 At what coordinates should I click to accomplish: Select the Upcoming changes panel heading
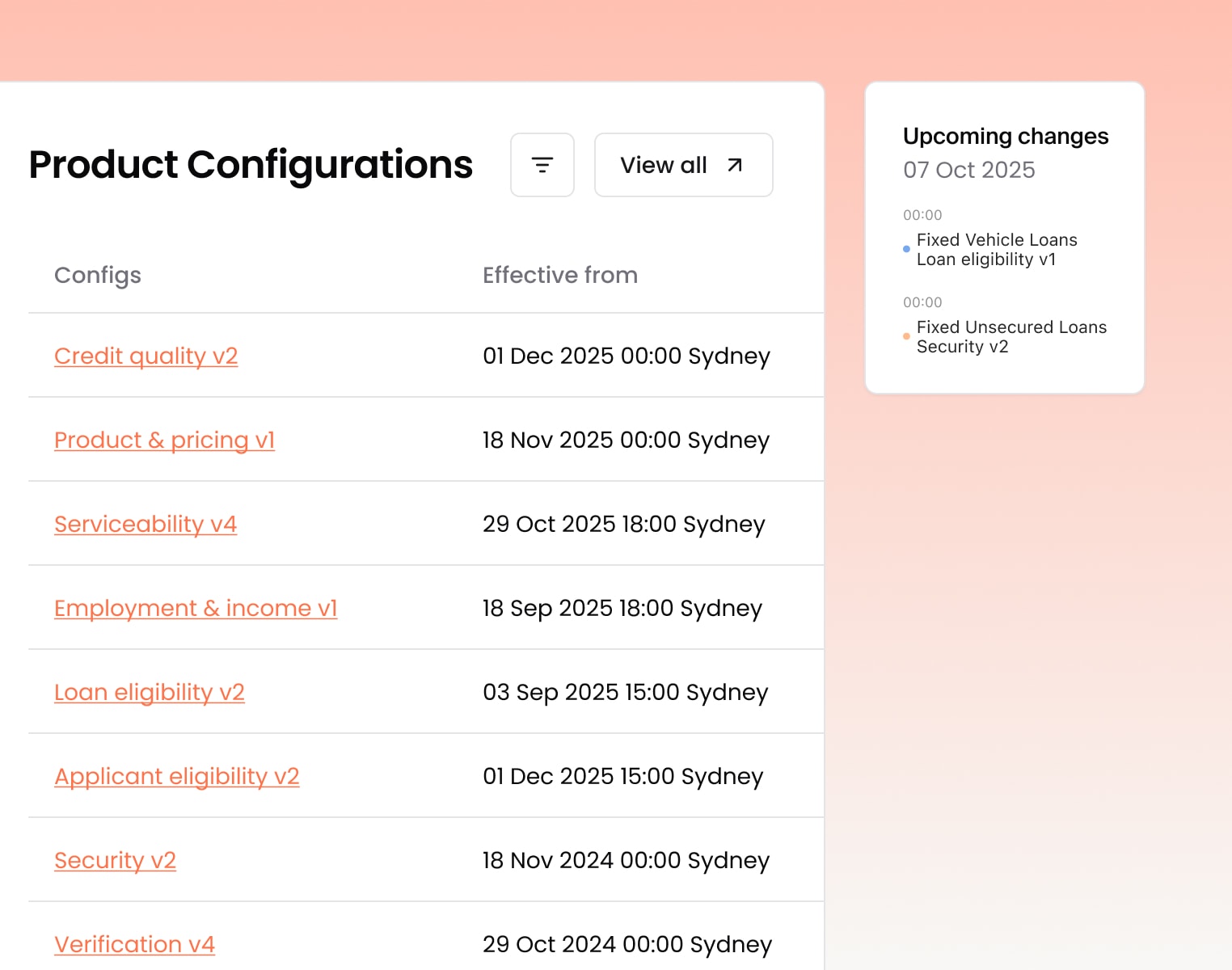coord(1005,136)
